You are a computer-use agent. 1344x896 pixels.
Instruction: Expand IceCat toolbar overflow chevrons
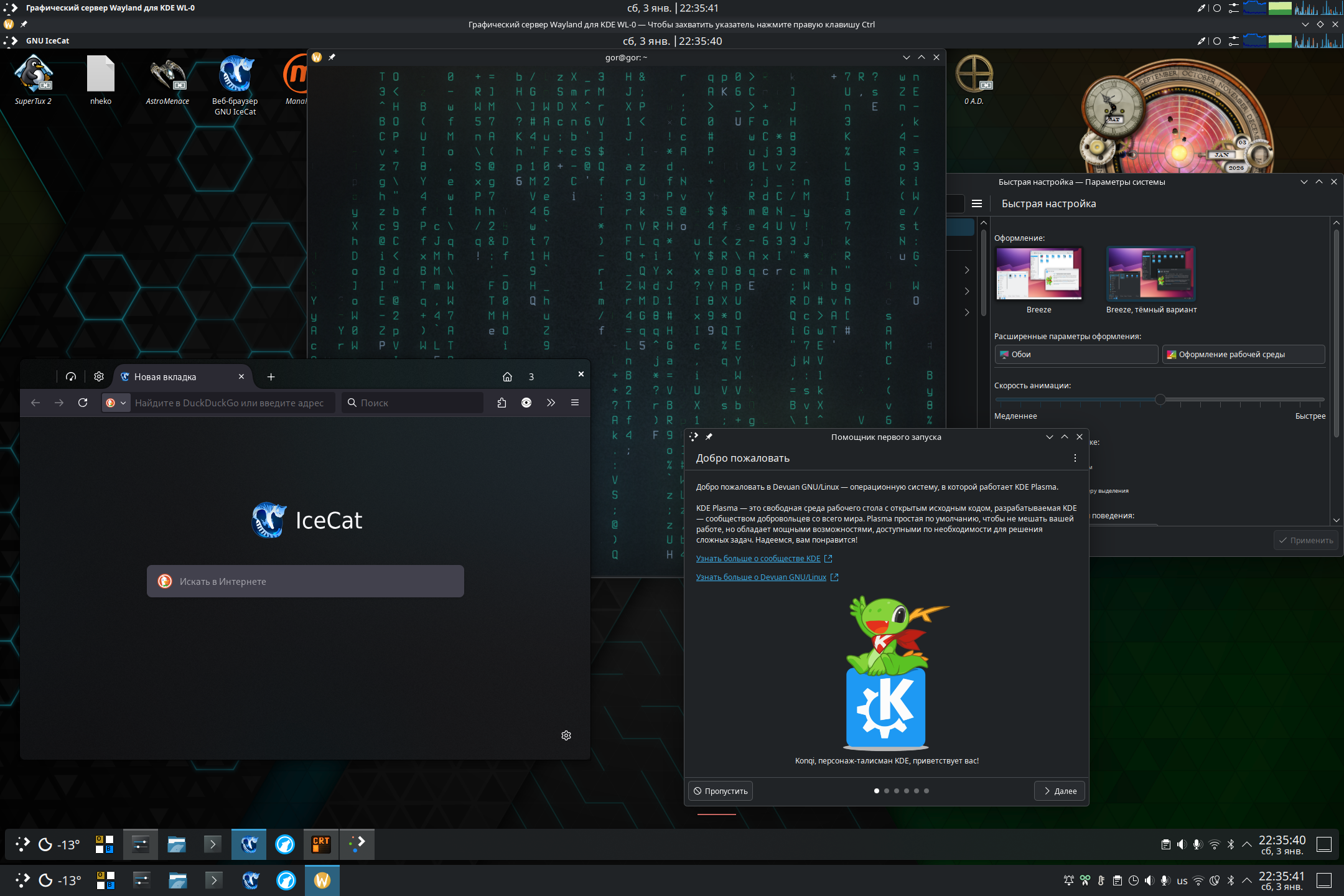tap(551, 403)
